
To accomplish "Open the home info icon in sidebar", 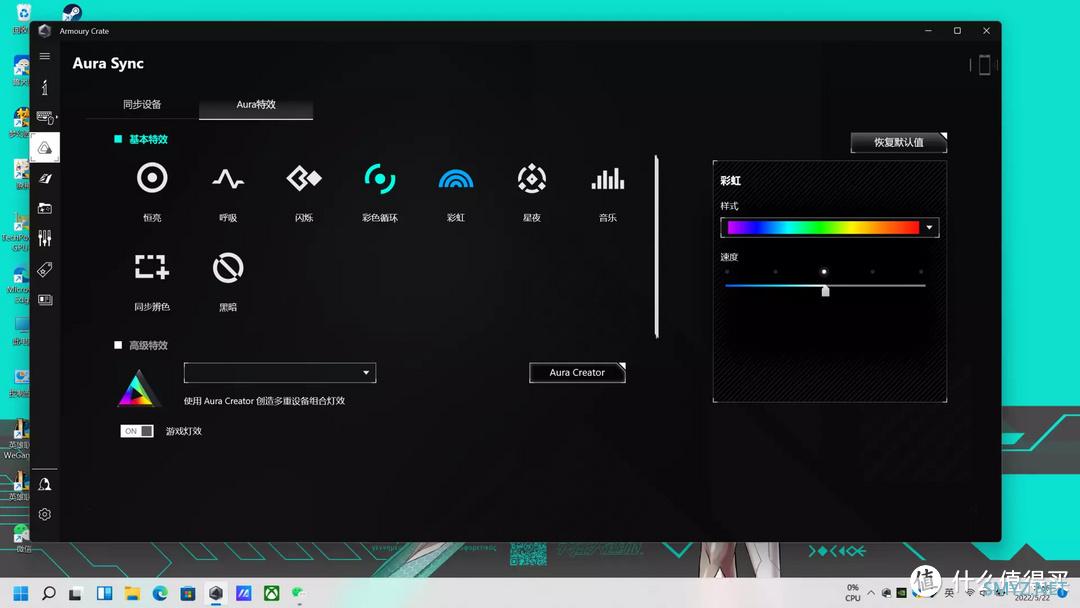I will coord(45,87).
